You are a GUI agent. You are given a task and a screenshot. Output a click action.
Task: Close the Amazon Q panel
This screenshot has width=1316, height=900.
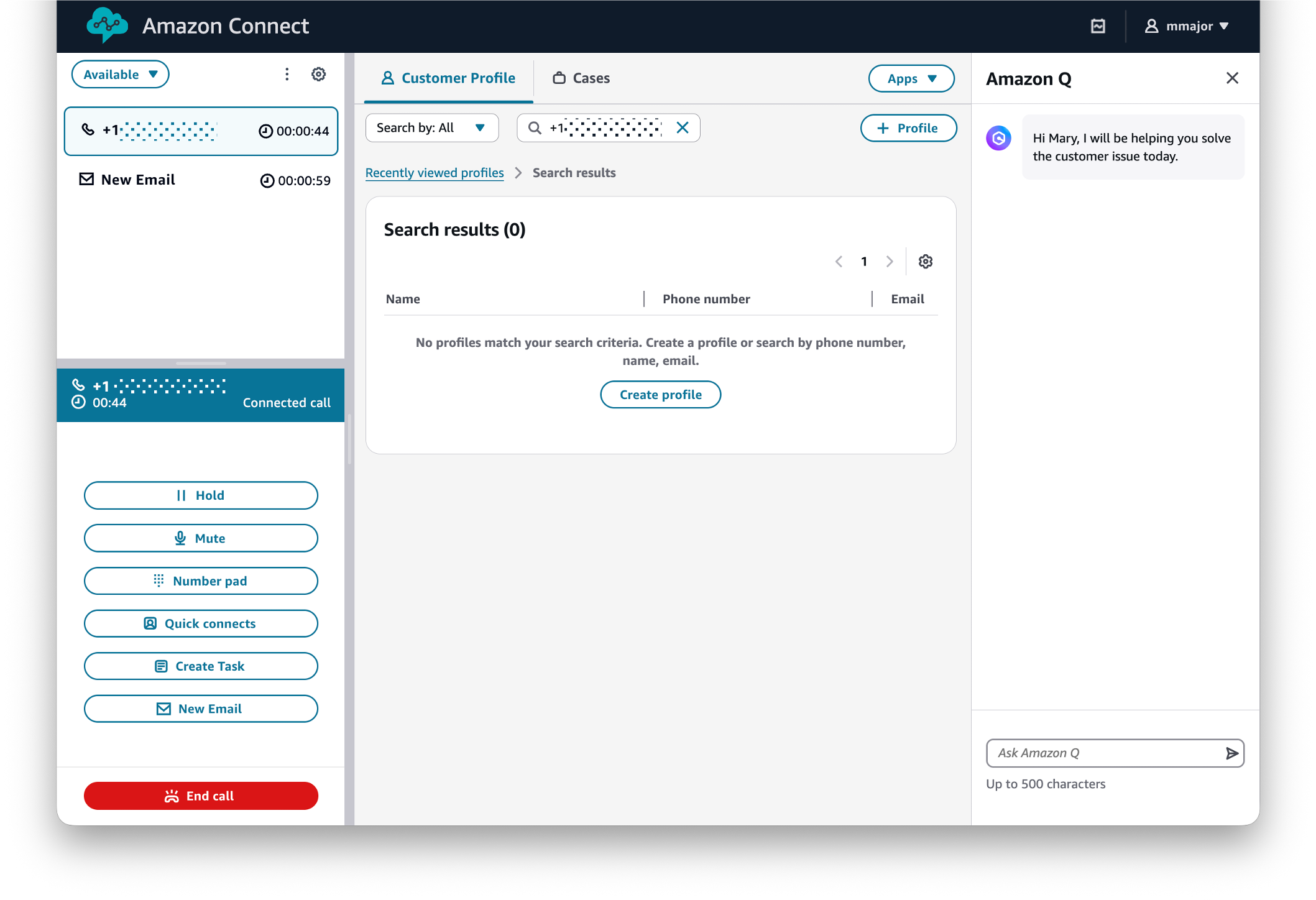[1232, 78]
